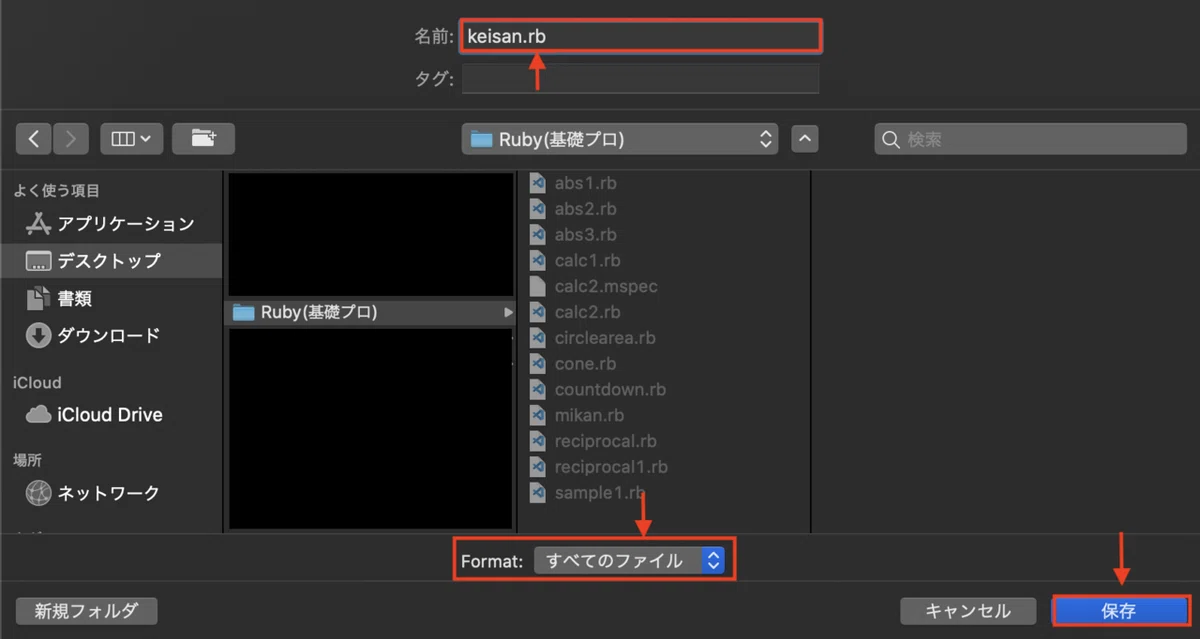This screenshot has width=1200, height=639.
Task: Click the 検索 search field
Action: coord(1030,139)
